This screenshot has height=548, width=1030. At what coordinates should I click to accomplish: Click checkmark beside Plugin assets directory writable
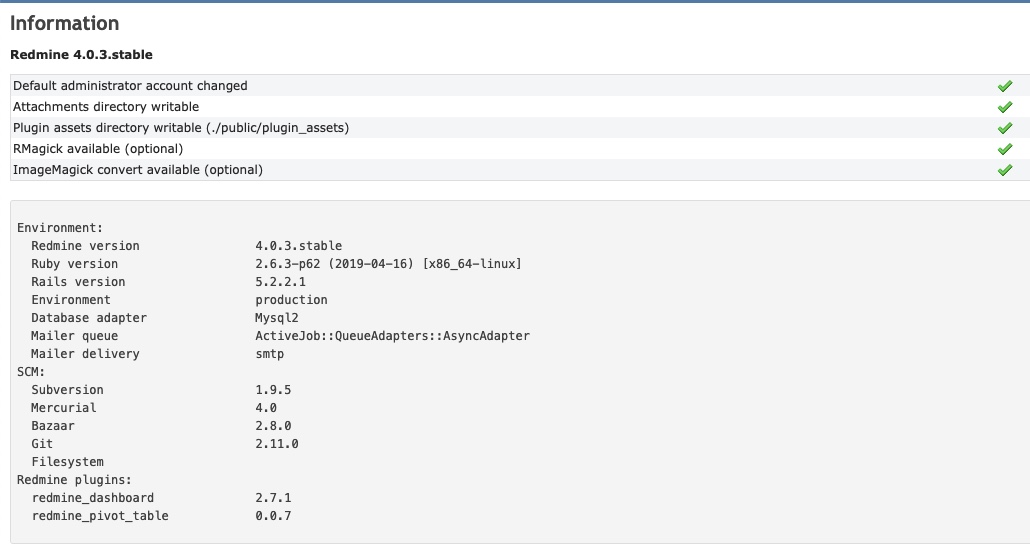[x=1004, y=128]
